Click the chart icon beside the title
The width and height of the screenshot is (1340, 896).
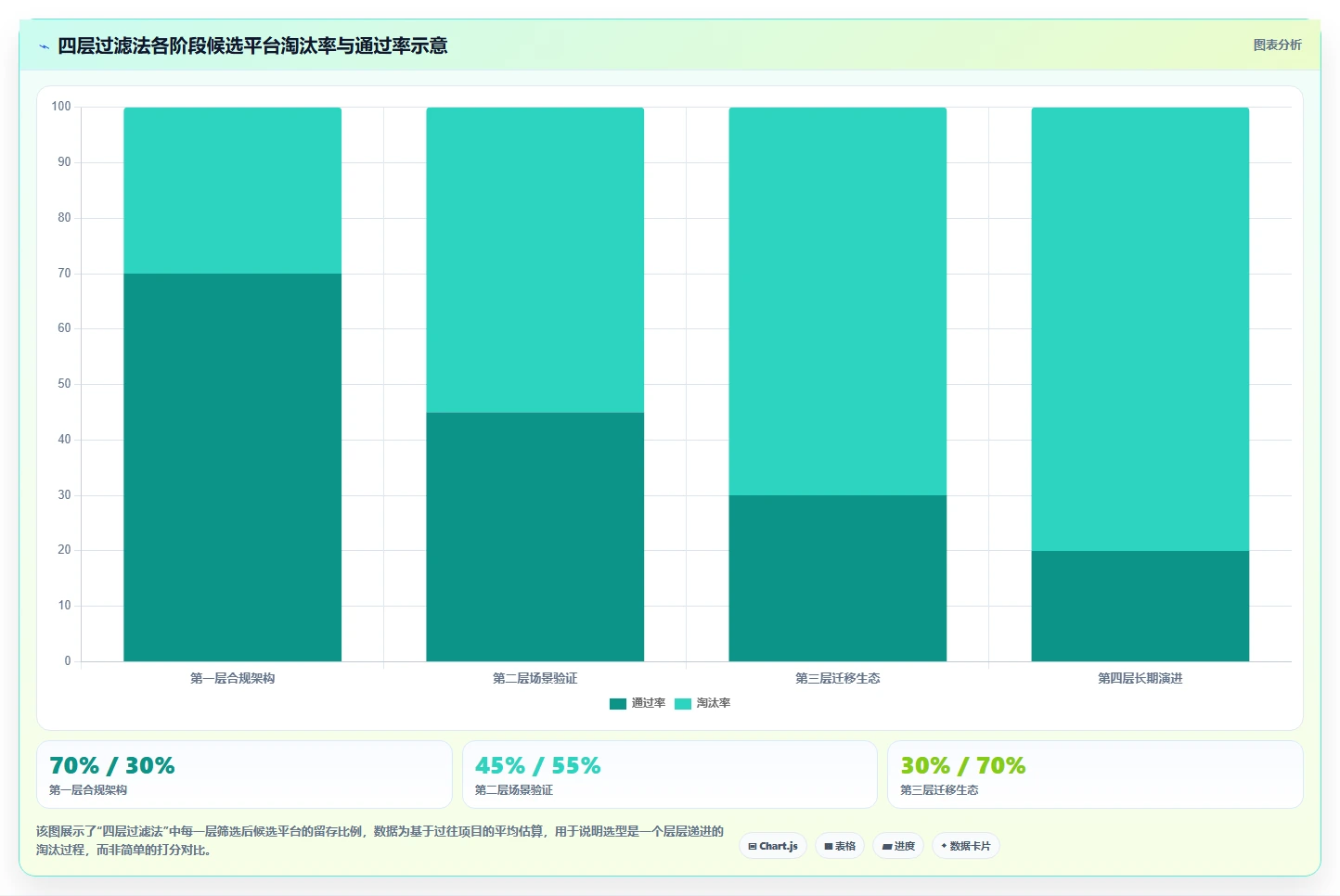[44, 46]
